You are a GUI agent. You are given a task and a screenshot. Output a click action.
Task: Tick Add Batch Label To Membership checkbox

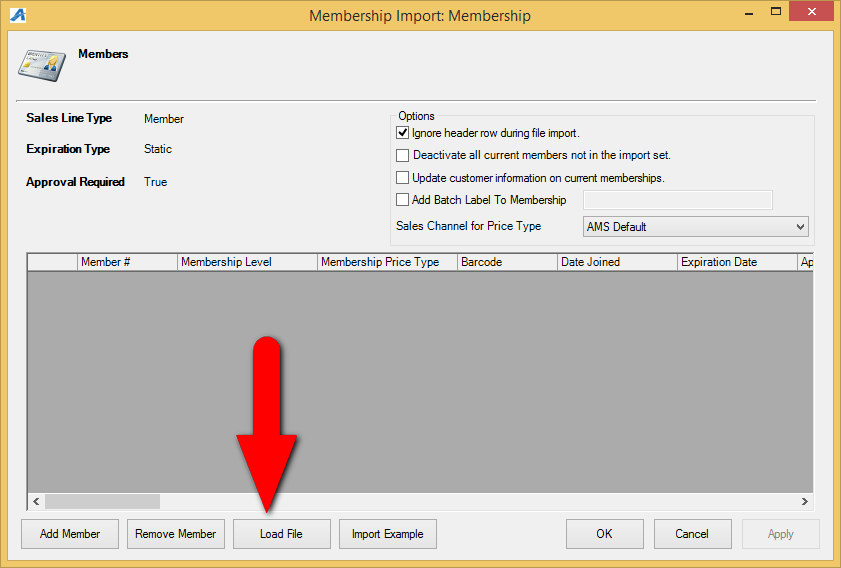click(x=402, y=200)
